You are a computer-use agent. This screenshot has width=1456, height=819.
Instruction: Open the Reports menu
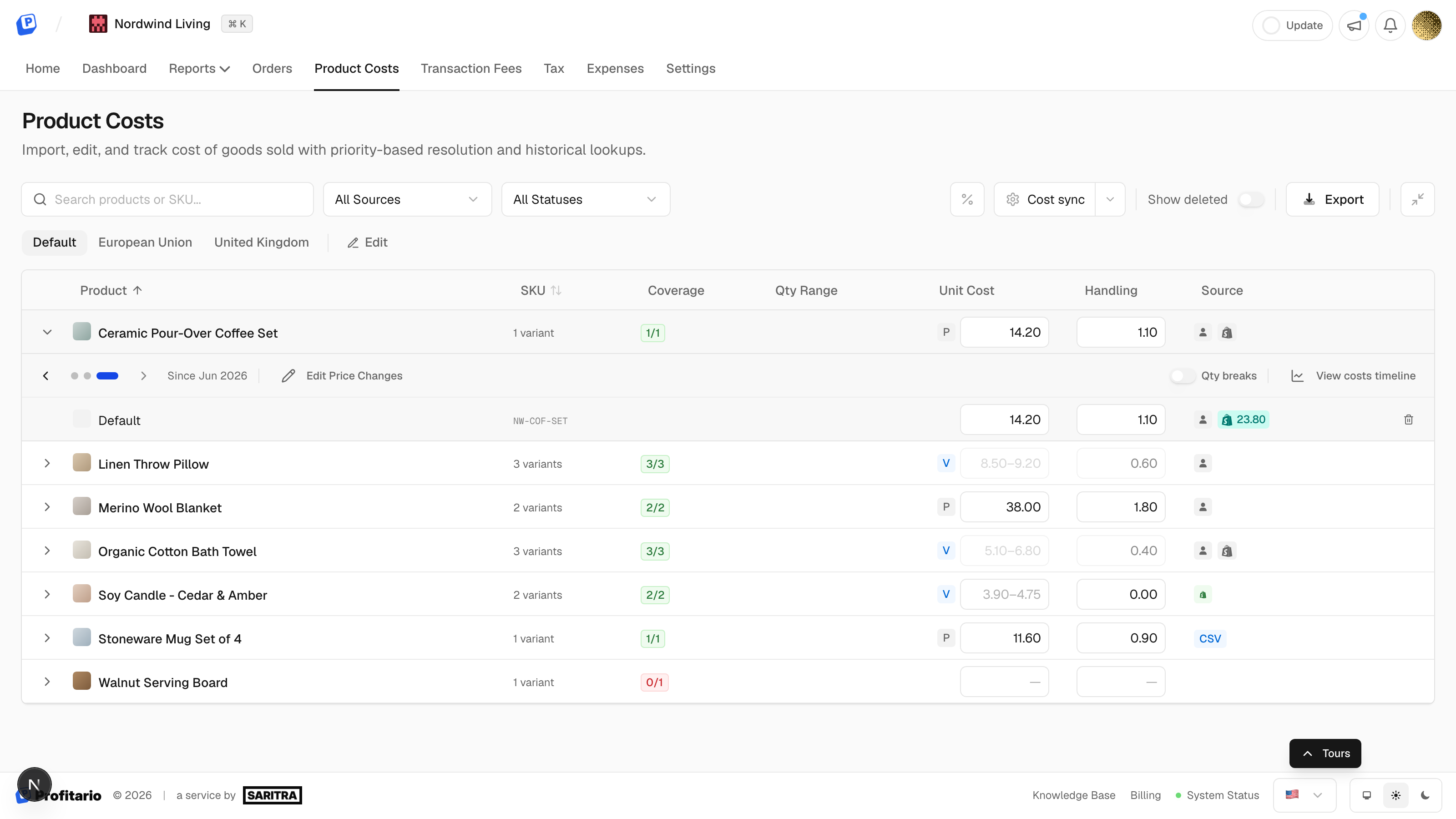pyautogui.click(x=199, y=68)
